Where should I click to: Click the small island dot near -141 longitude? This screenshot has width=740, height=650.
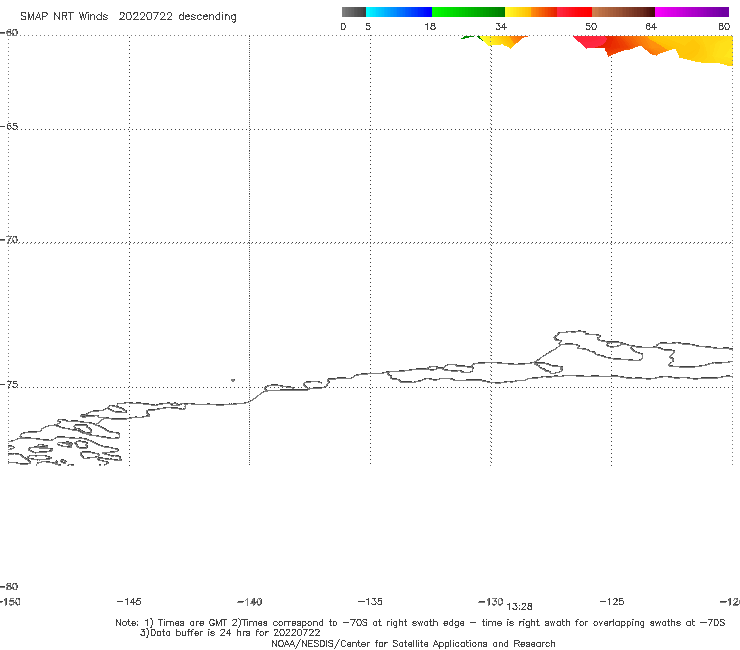click(233, 380)
